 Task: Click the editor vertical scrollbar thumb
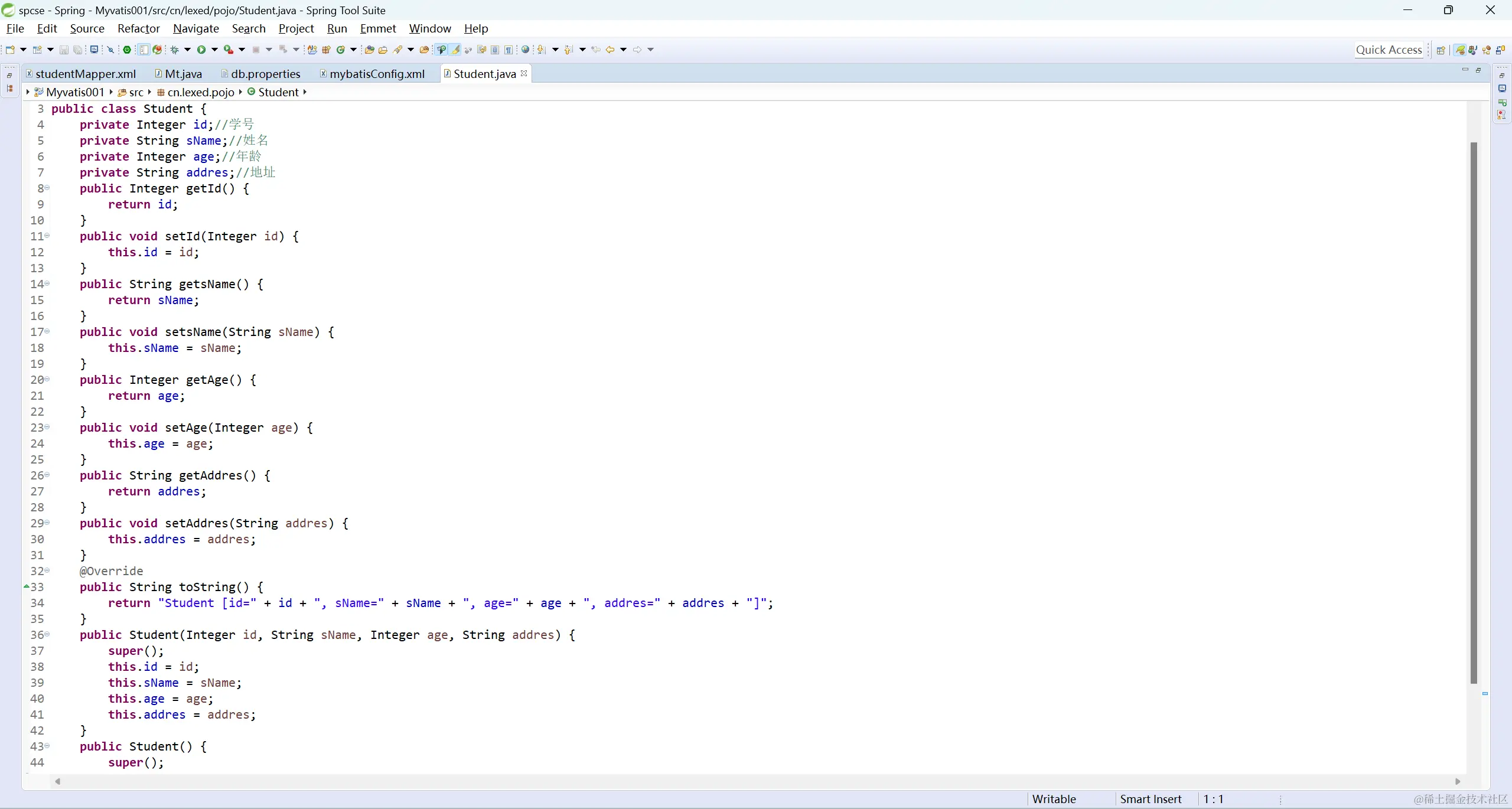point(1474,413)
